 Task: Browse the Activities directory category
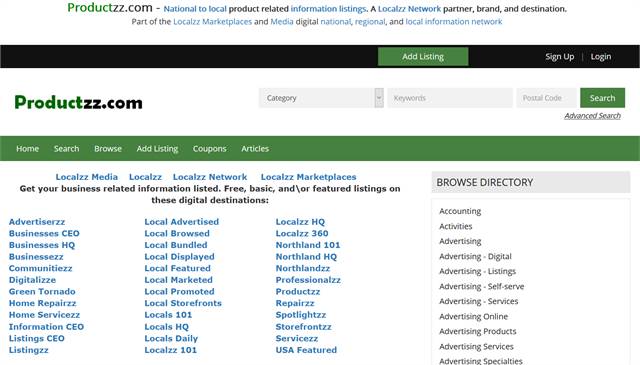click(x=456, y=226)
